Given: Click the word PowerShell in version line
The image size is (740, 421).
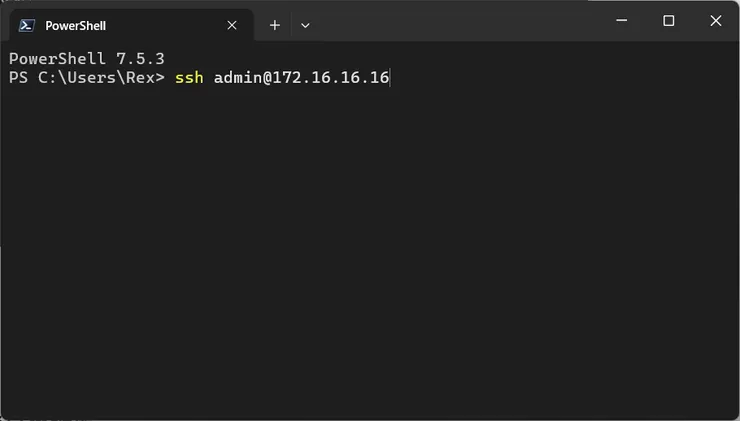Looking at the screenshot, I should click(x=57, y=59).
